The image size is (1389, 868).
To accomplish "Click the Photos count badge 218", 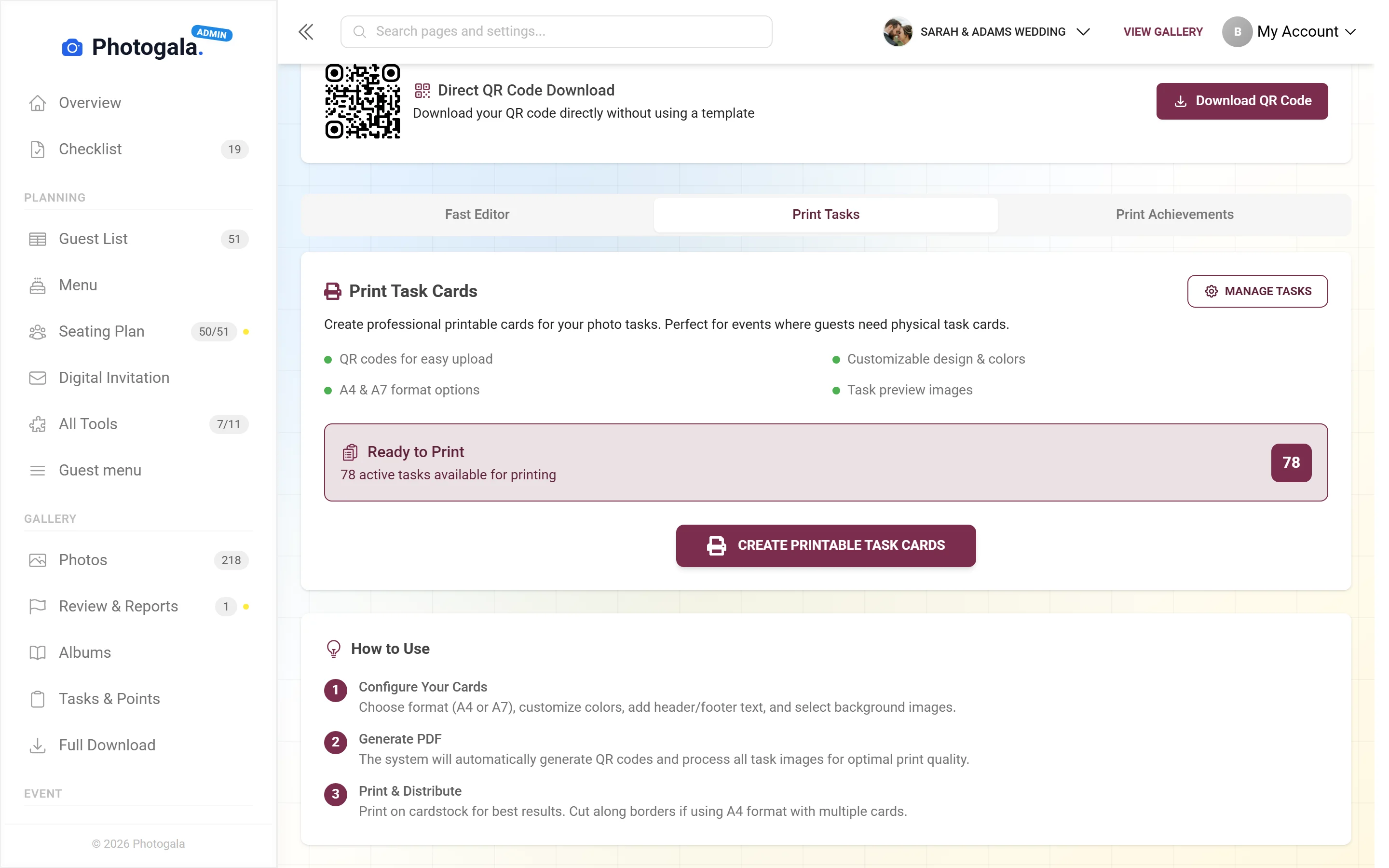I will point(231,560).
